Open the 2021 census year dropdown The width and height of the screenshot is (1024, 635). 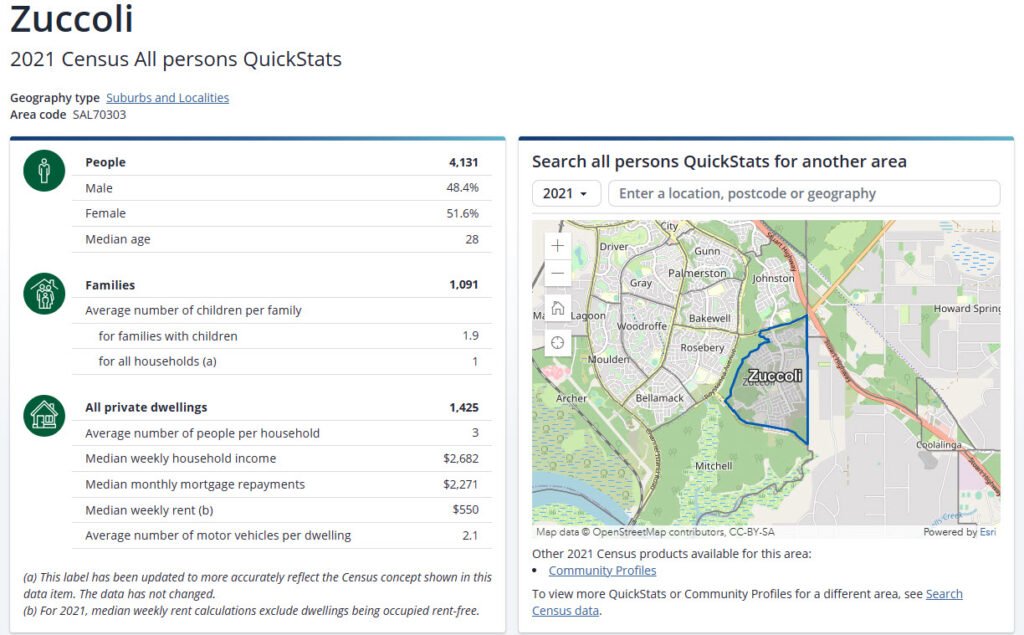click(566, 194)
